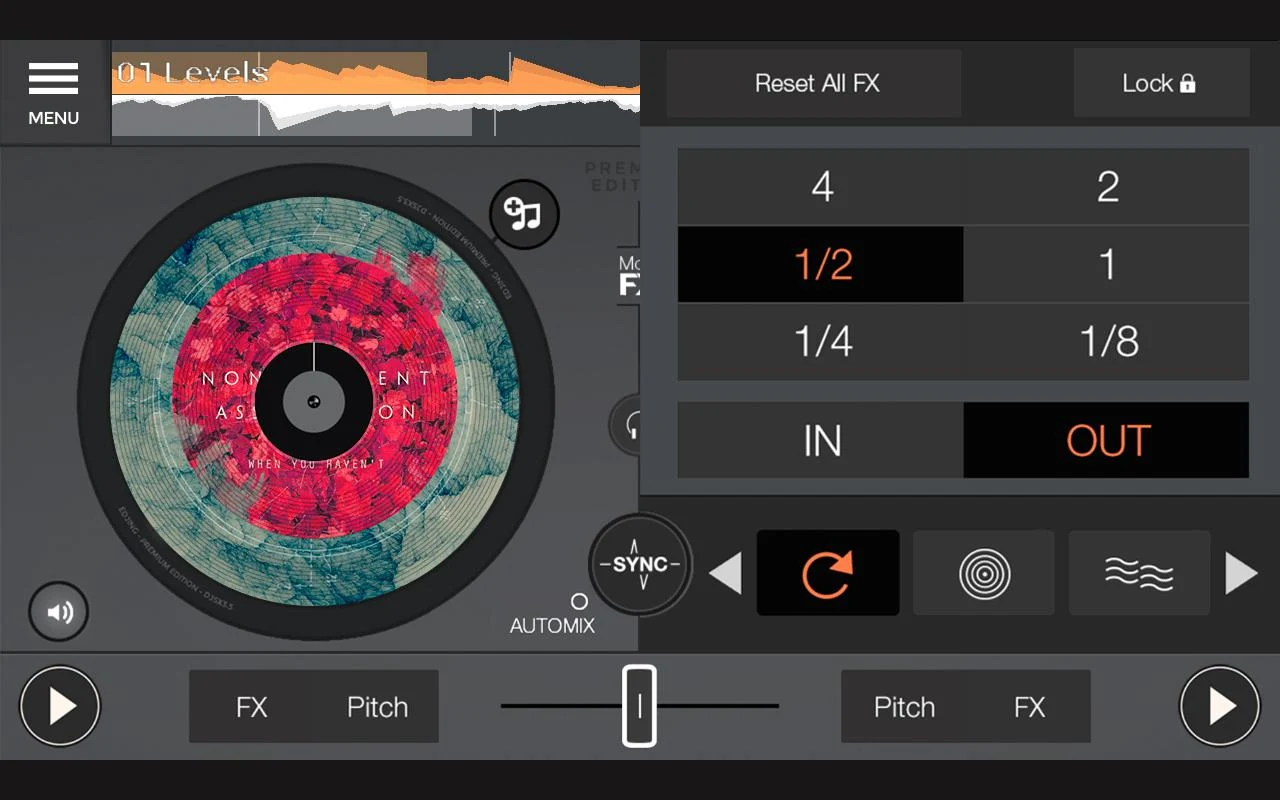Screen dimensions: 1280x800
Task: Hit the SYNC button
Action: tap(640, 564)
